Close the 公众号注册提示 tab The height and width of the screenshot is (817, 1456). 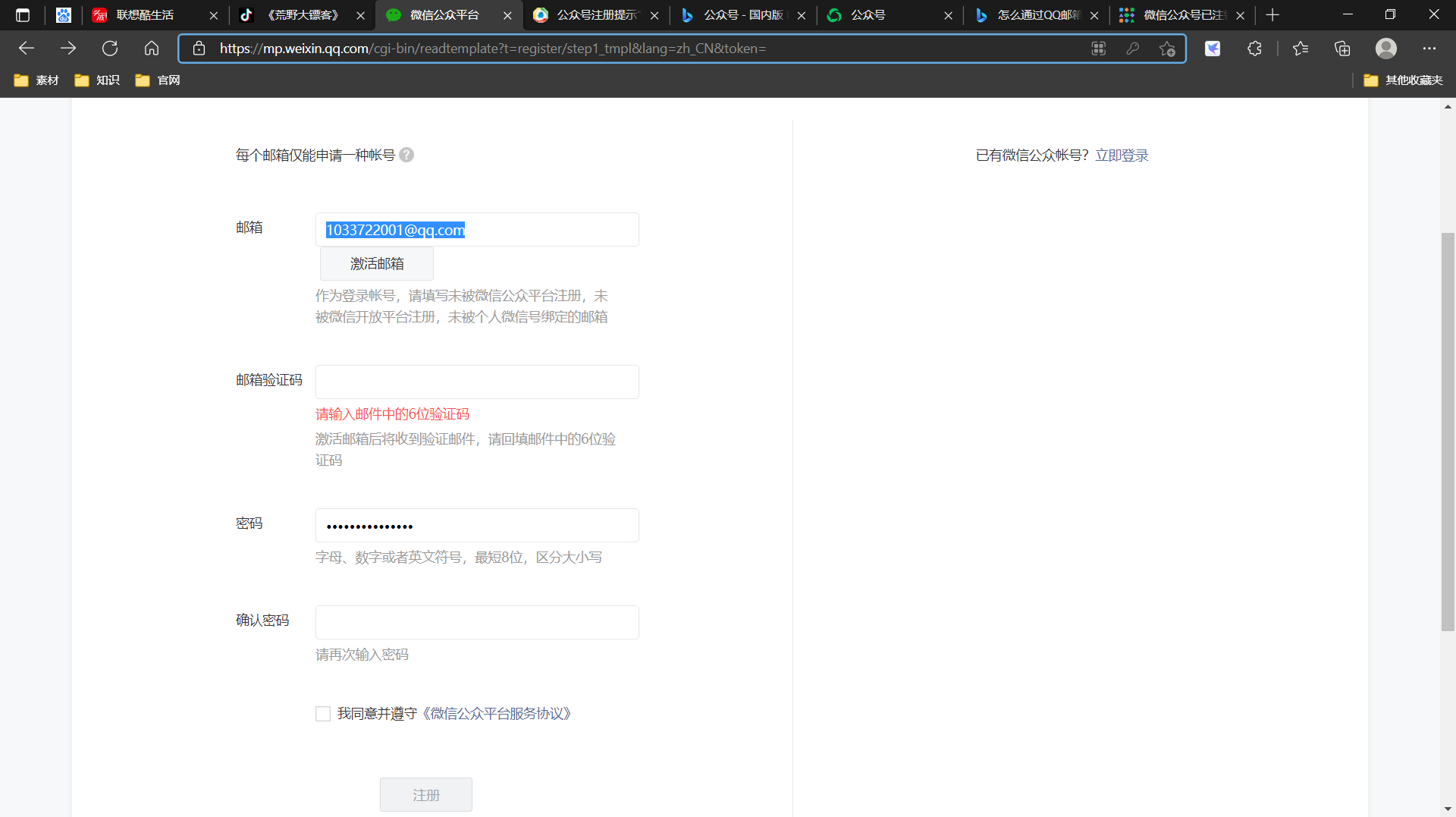tap(654, 15)
